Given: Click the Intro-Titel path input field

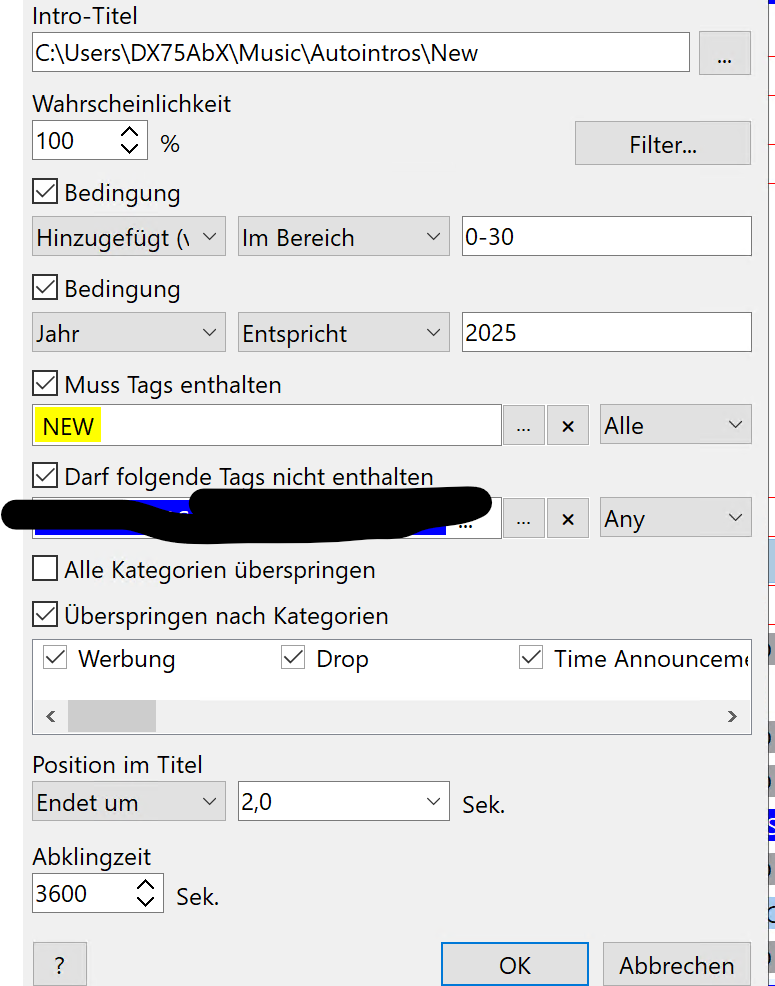Looking at the screenshot, I should click(361, 53).
